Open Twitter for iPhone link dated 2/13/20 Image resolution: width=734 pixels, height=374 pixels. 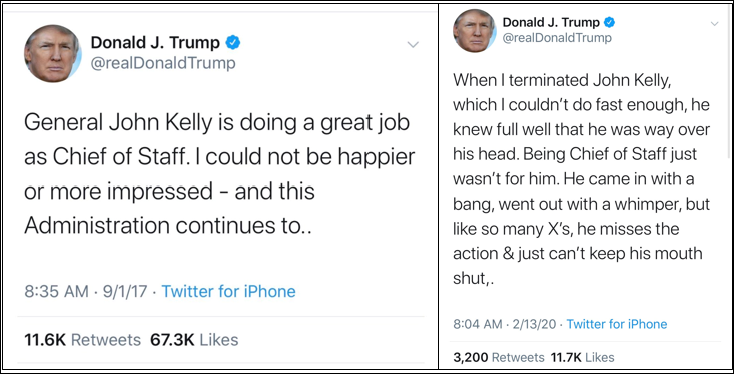coord(617,324)
